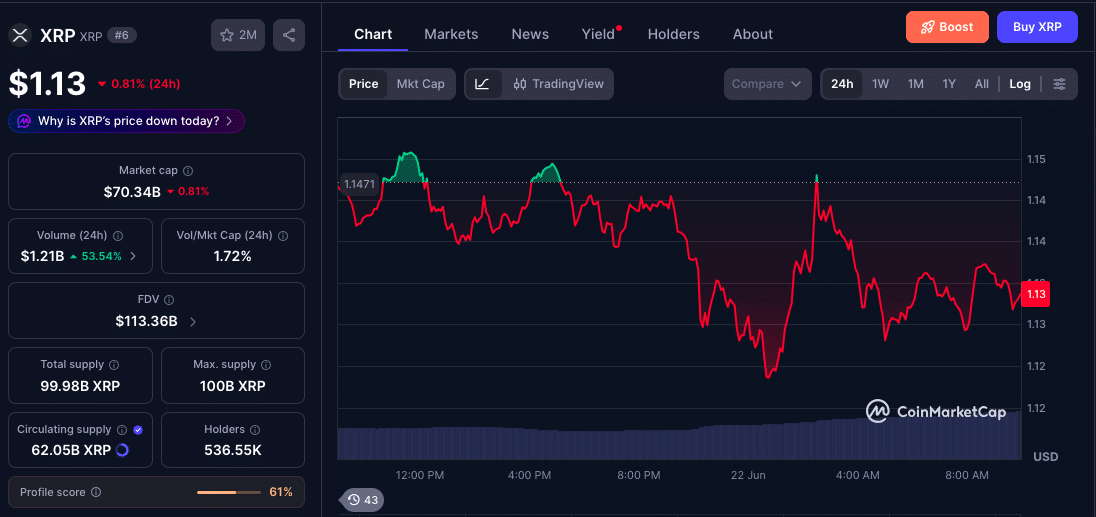Open history clock badge 43
Image resolution: width=1096 pixels, height=517 pixels.
tap(362, 500)
